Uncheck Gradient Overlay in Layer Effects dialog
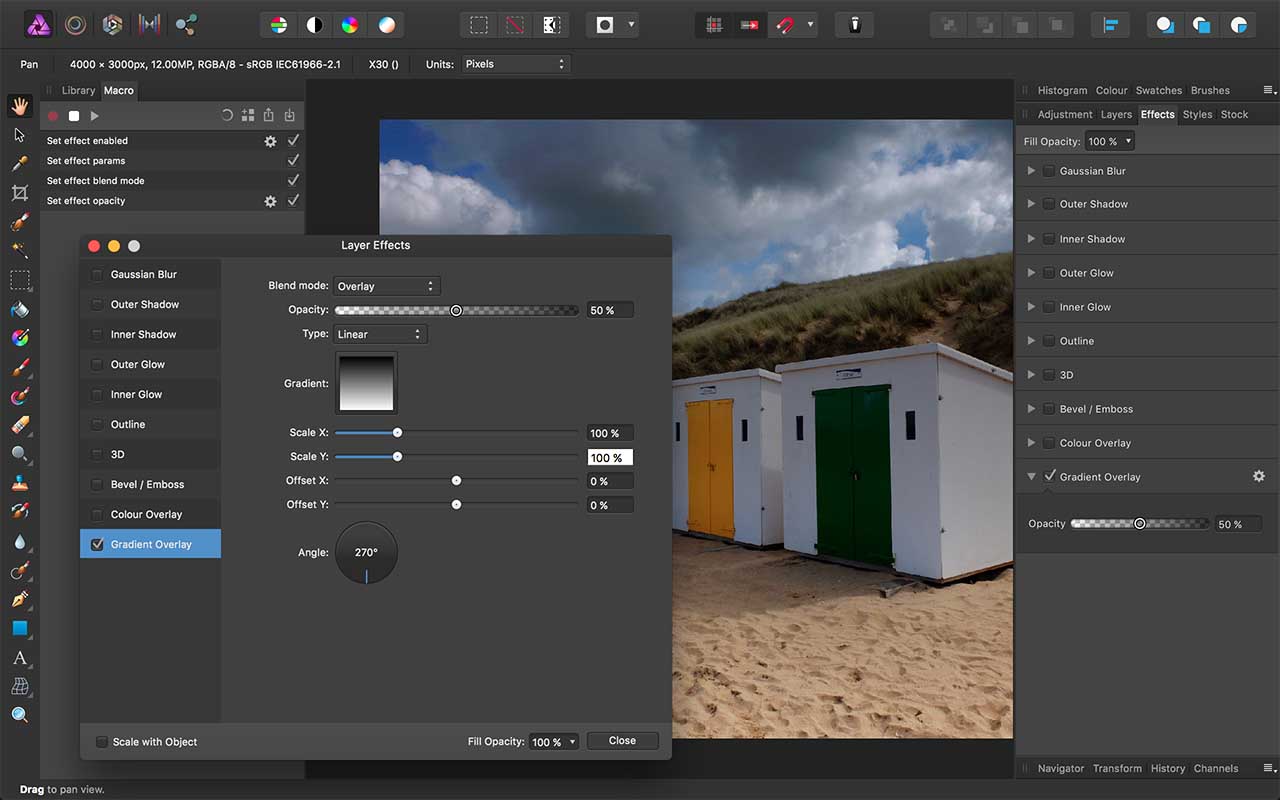Screen dimensions: 1280x800 (97, 544)
